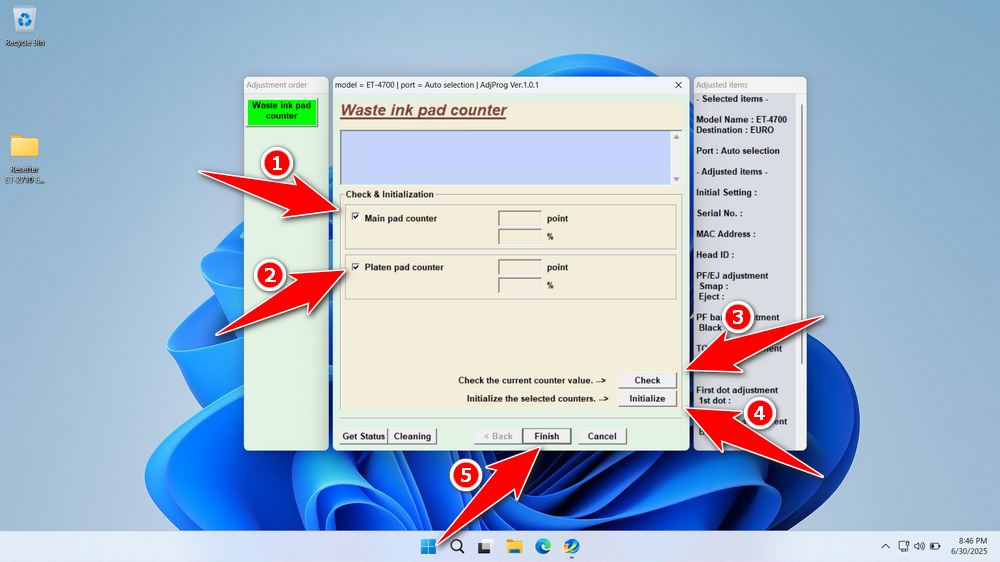Click Platen pad counter percent field
This screenshot has height=562, width=1000.
pos(520,286)
